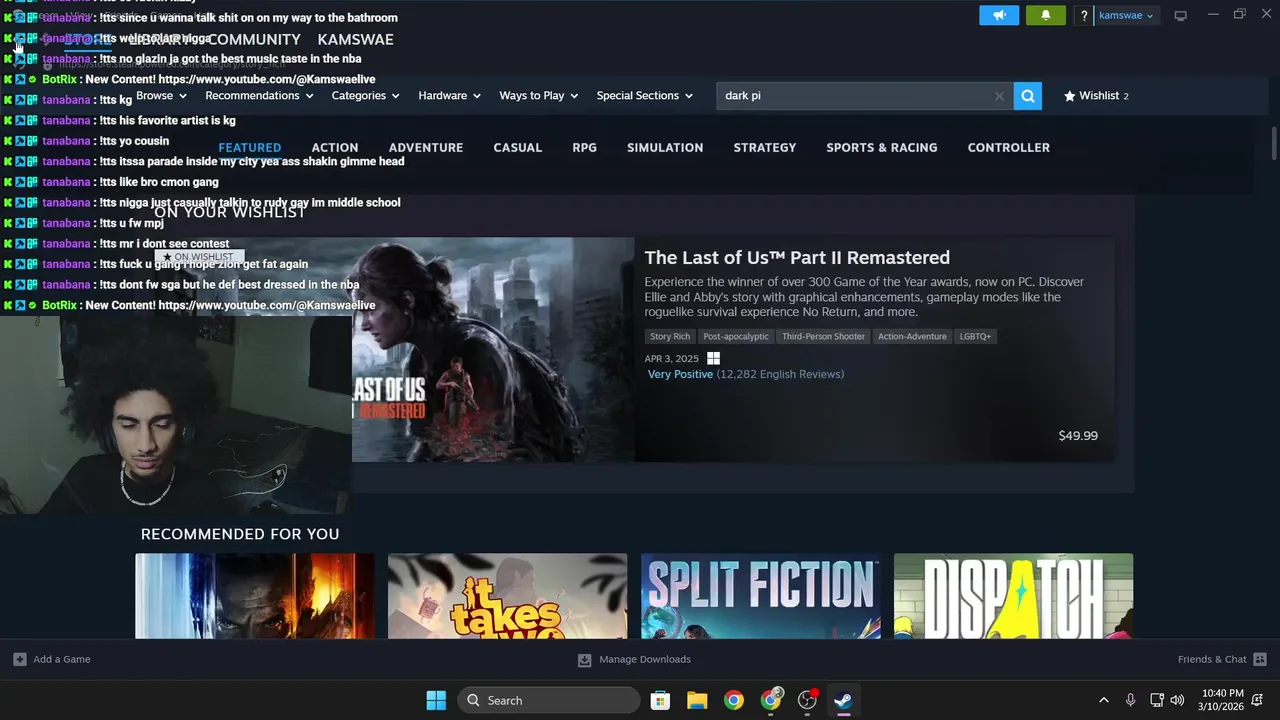Open The Last of Us Part II Remastered title

point(797,257)
